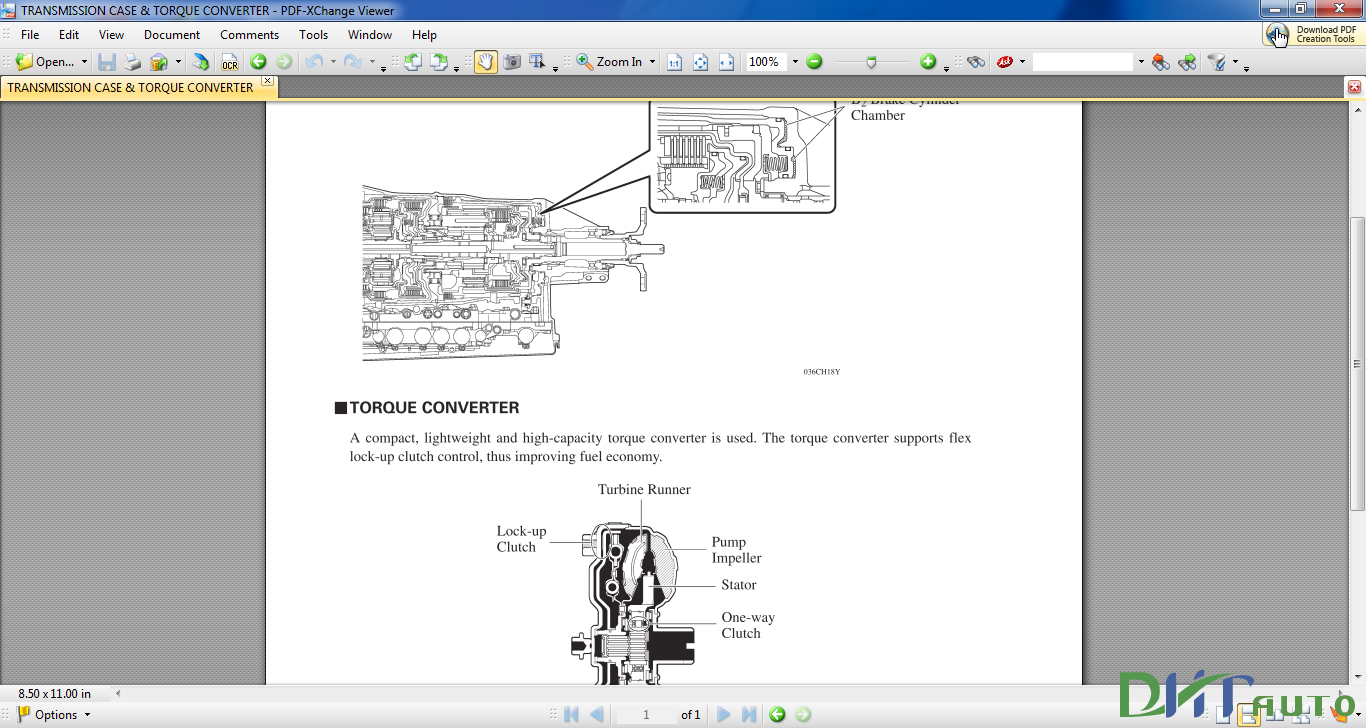Open the Tools menu
This screenshot has height=728, width=1366.
[x=313, y=34]
